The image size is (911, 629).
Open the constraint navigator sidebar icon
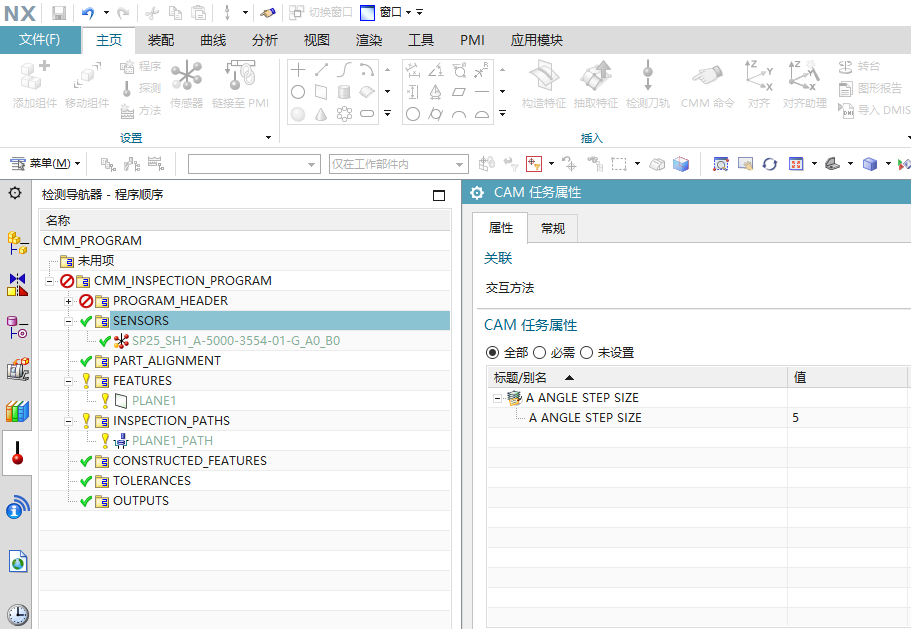pos(17,285)
